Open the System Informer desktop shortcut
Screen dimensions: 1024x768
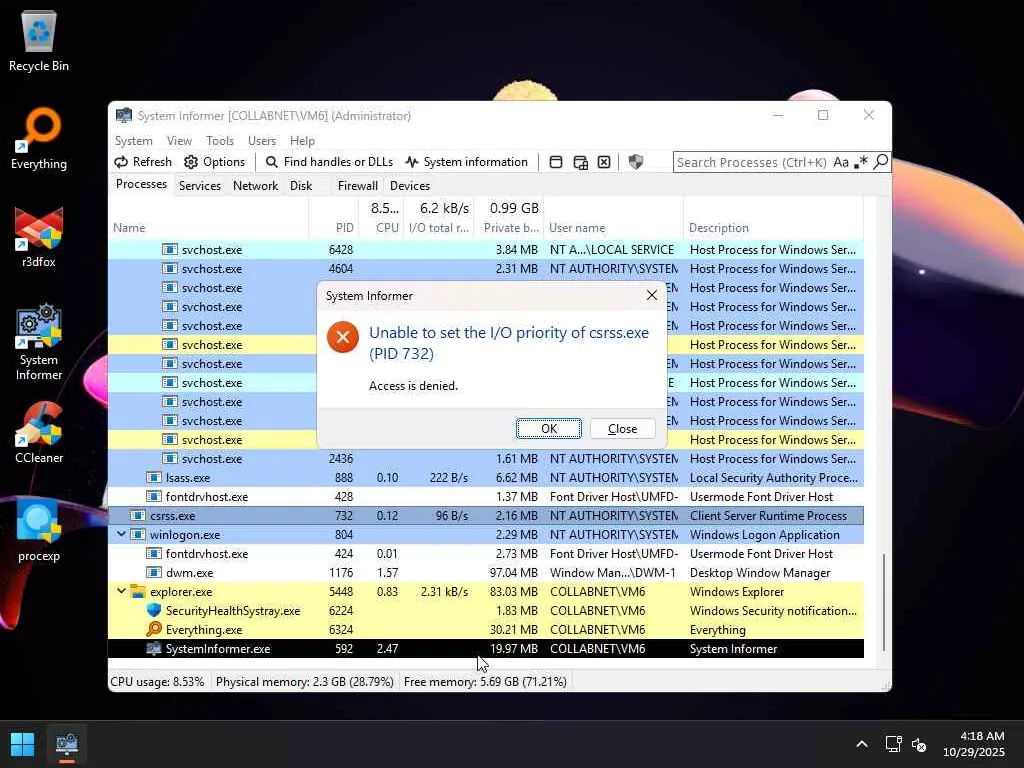[x=39, y=342]
